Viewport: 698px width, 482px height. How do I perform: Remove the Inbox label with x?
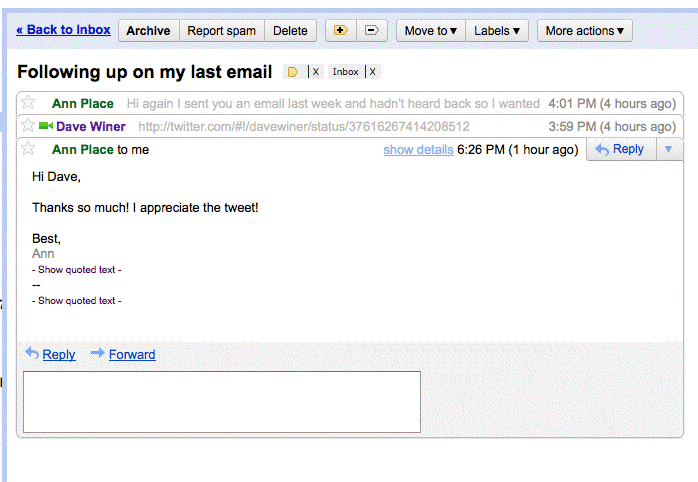373,72
